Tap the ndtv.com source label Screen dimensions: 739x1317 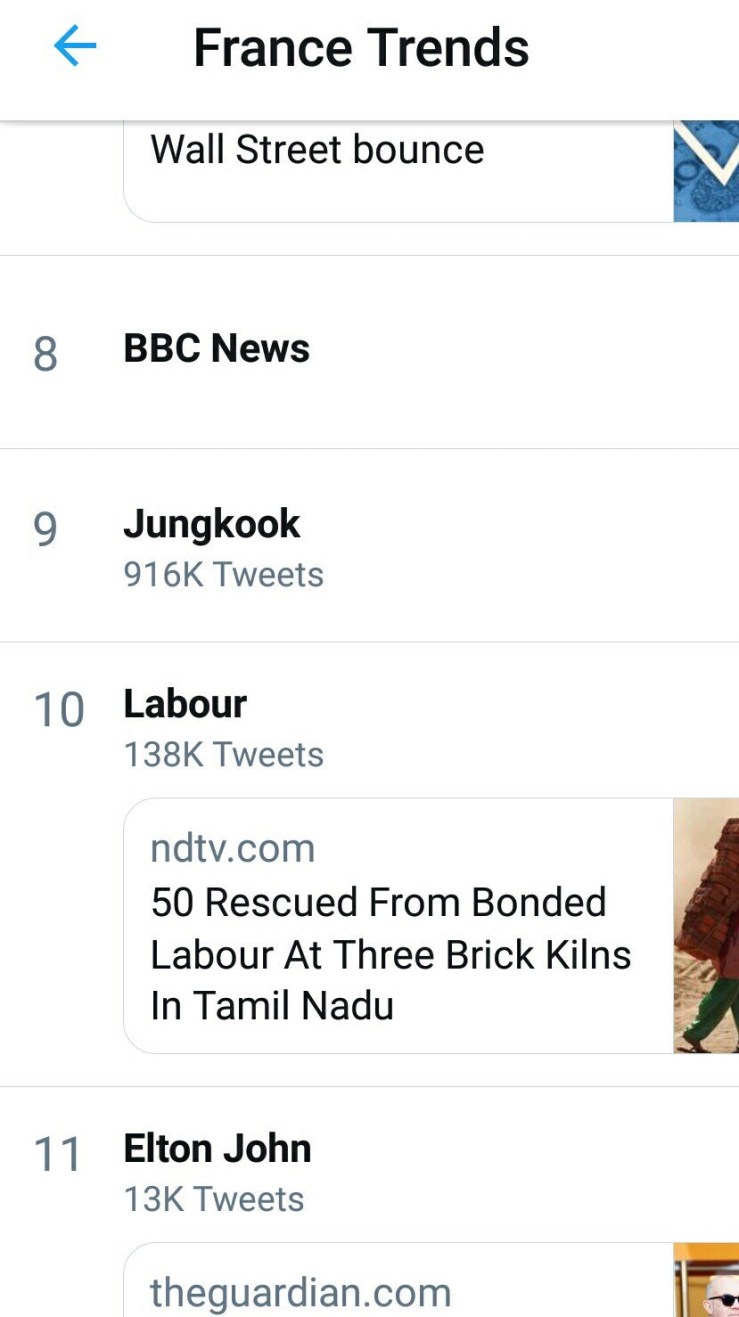point(232,849)
